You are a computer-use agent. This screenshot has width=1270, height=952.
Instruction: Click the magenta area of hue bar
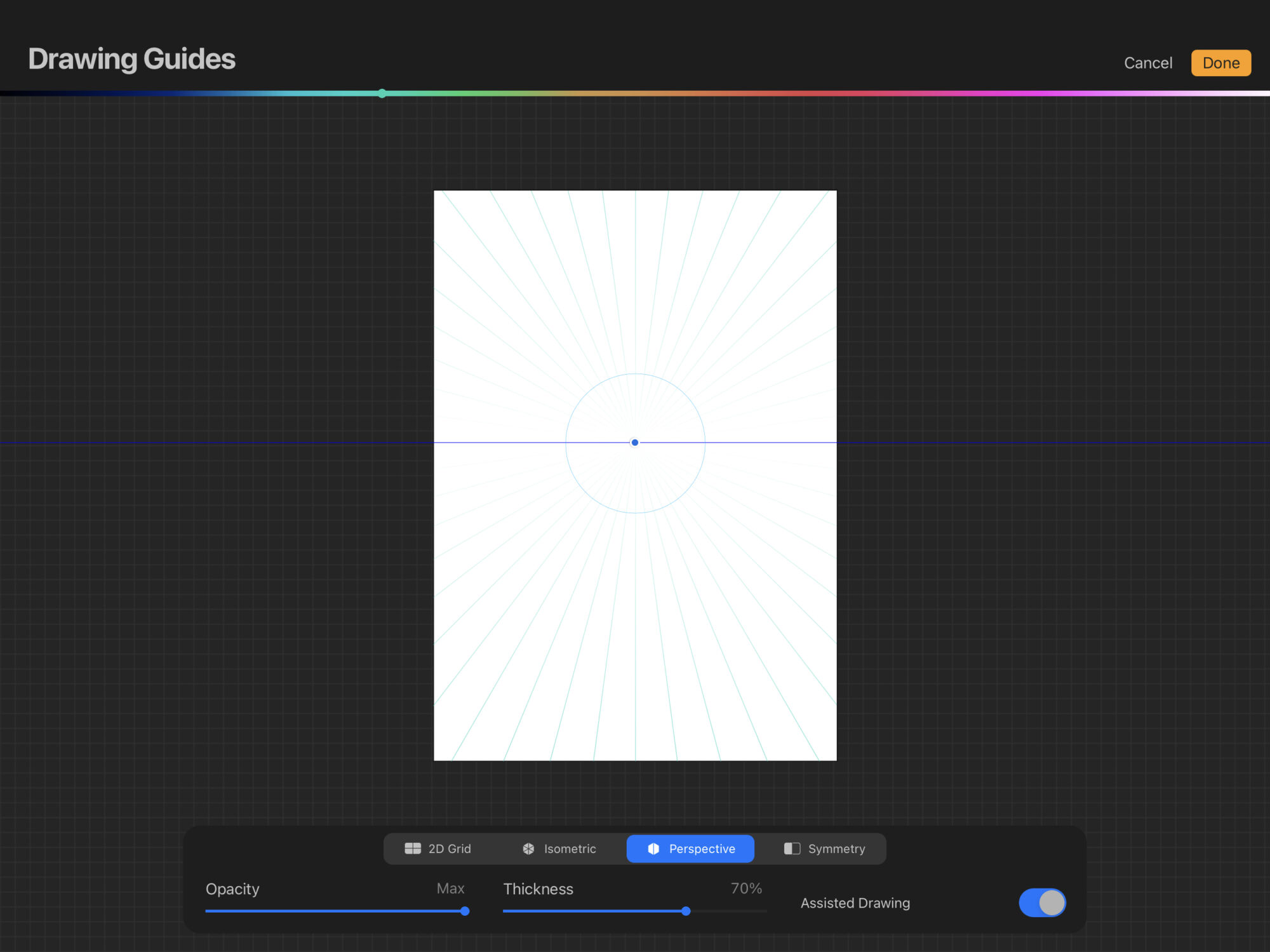coord(1029,93)
